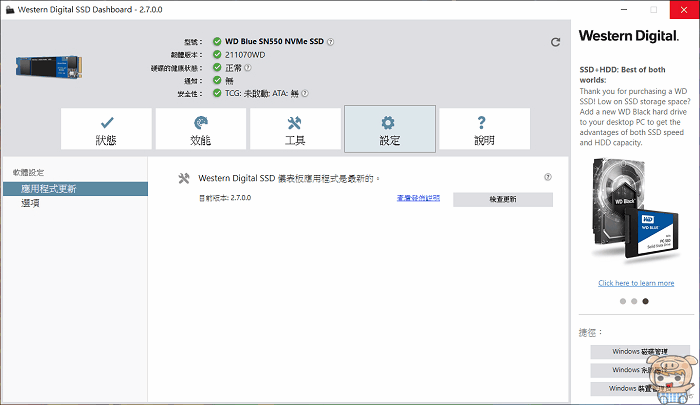Click the WD Black and Blue drive advertisement image

636,209
